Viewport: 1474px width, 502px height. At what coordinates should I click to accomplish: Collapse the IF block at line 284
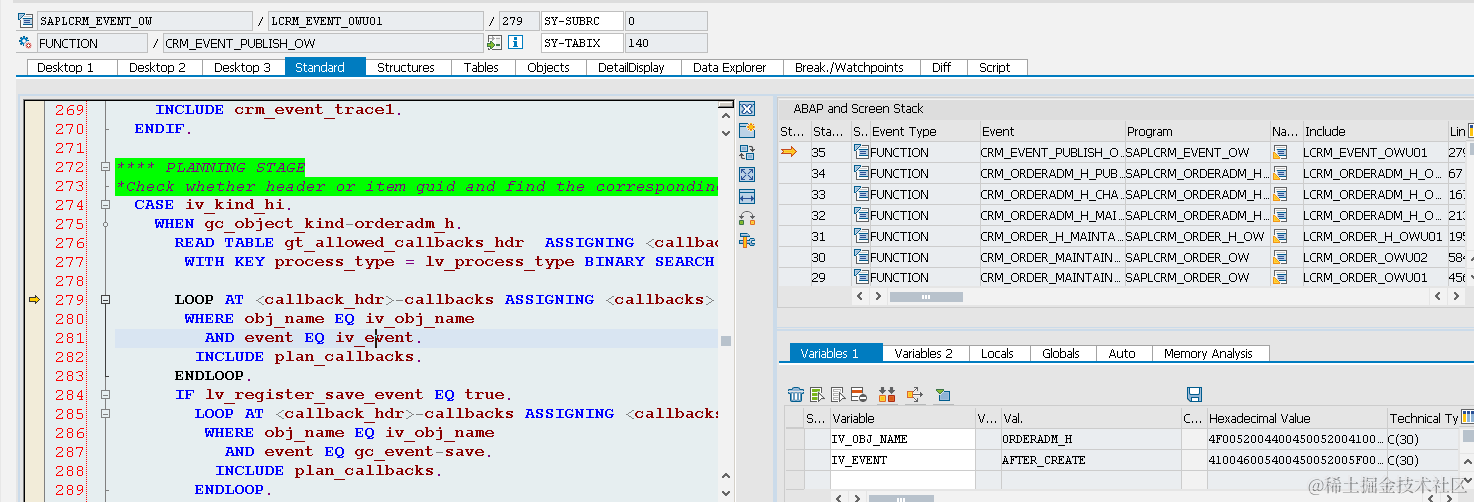(105, 395)
